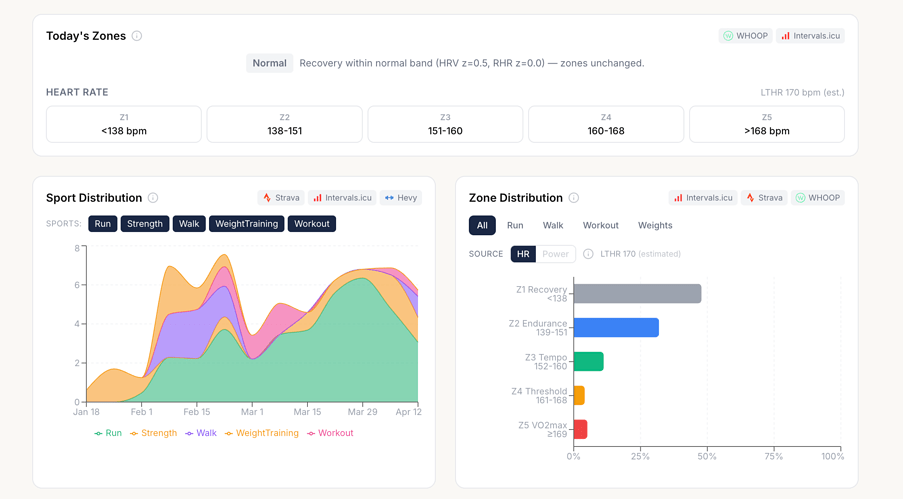Toggle the Run sport filter chip
This screenshot has width=903, height=499.
(103, 224)
